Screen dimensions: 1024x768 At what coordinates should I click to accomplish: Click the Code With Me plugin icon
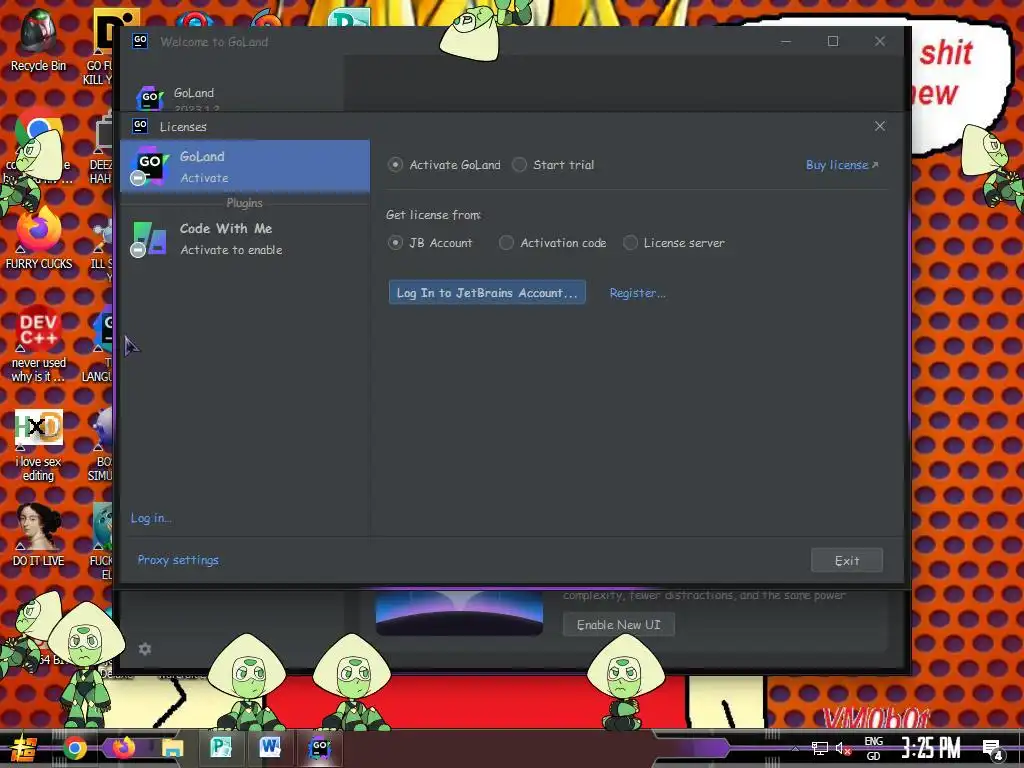point(149,238)
